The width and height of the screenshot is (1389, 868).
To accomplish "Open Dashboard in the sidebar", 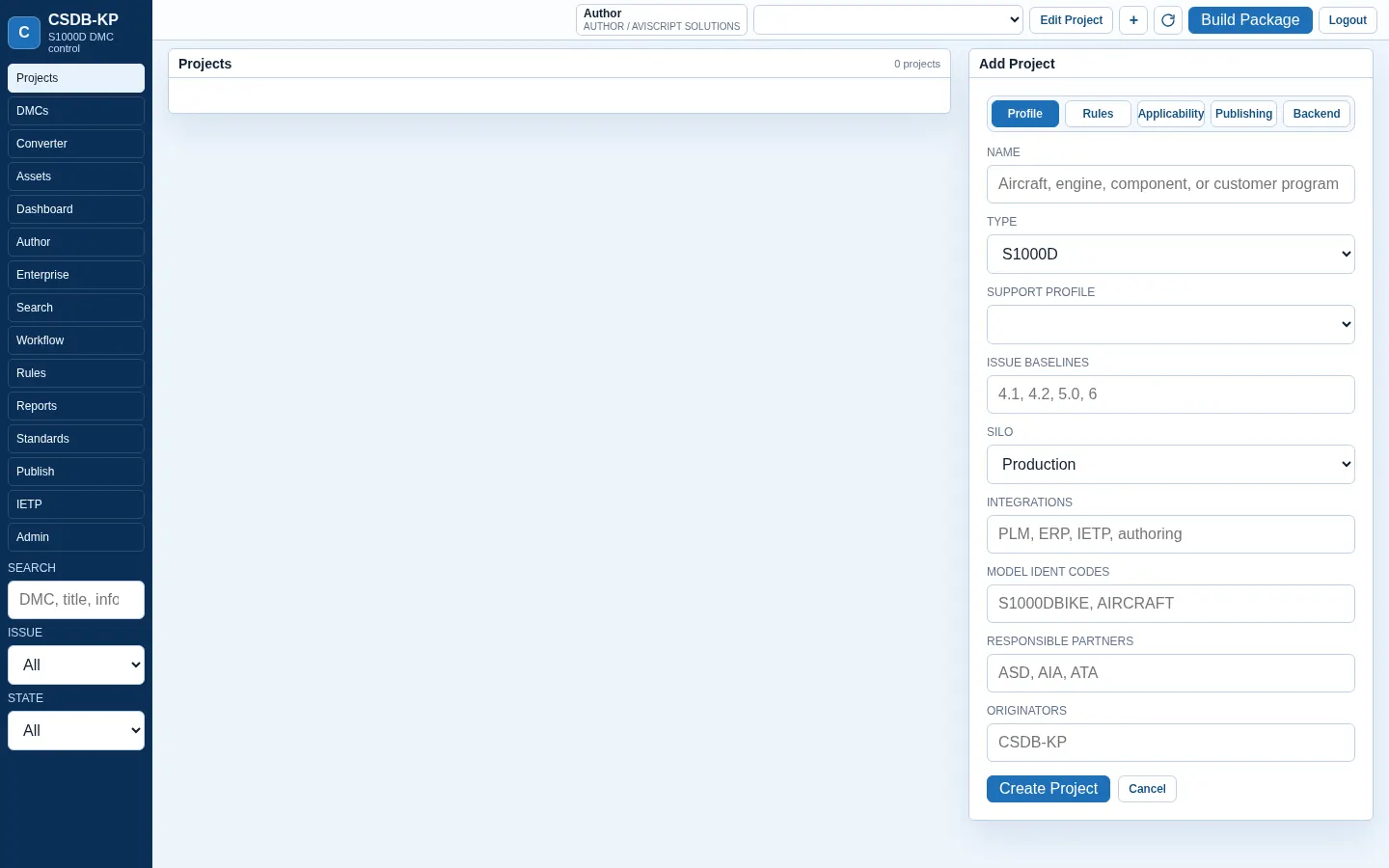I will tap(76, 209).
